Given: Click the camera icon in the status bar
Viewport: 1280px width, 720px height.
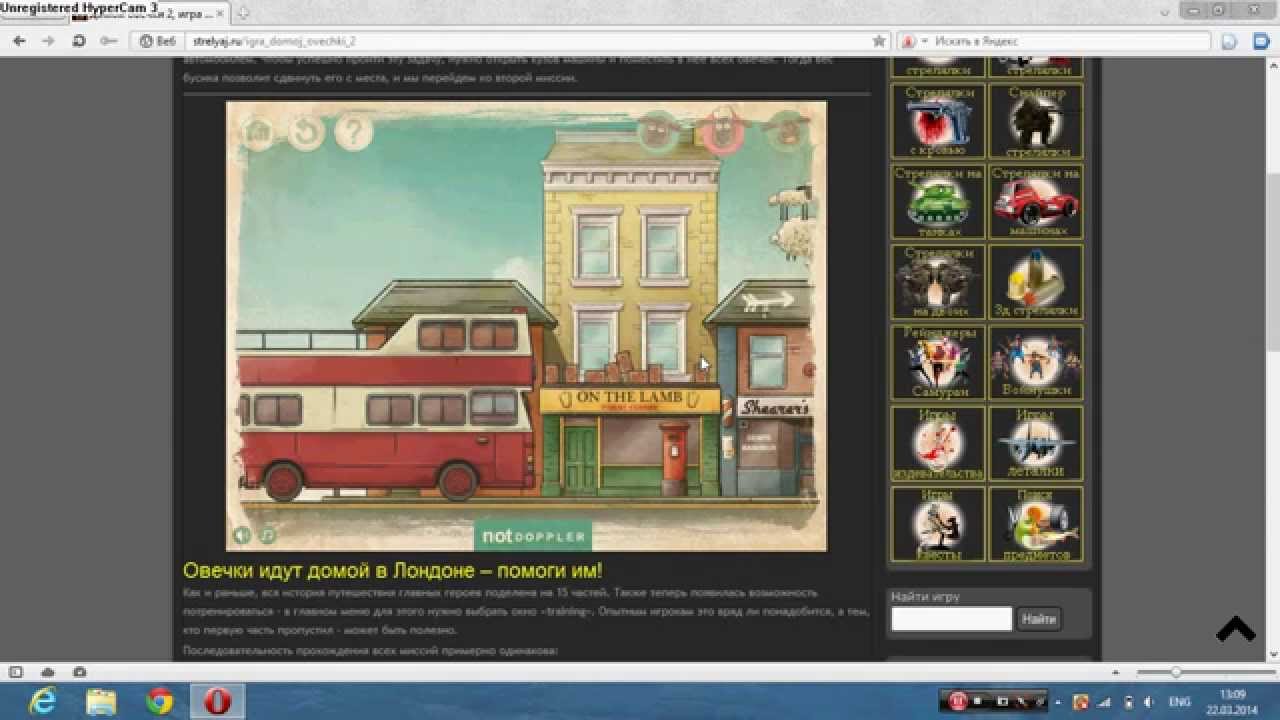Looking at the screenshot, I should pos(79,672).
